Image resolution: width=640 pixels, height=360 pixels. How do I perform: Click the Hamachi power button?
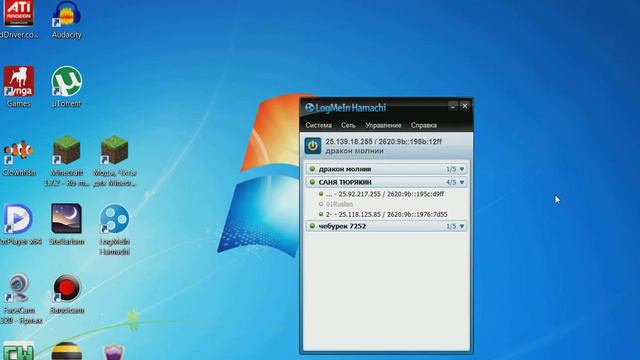(313, 146)
